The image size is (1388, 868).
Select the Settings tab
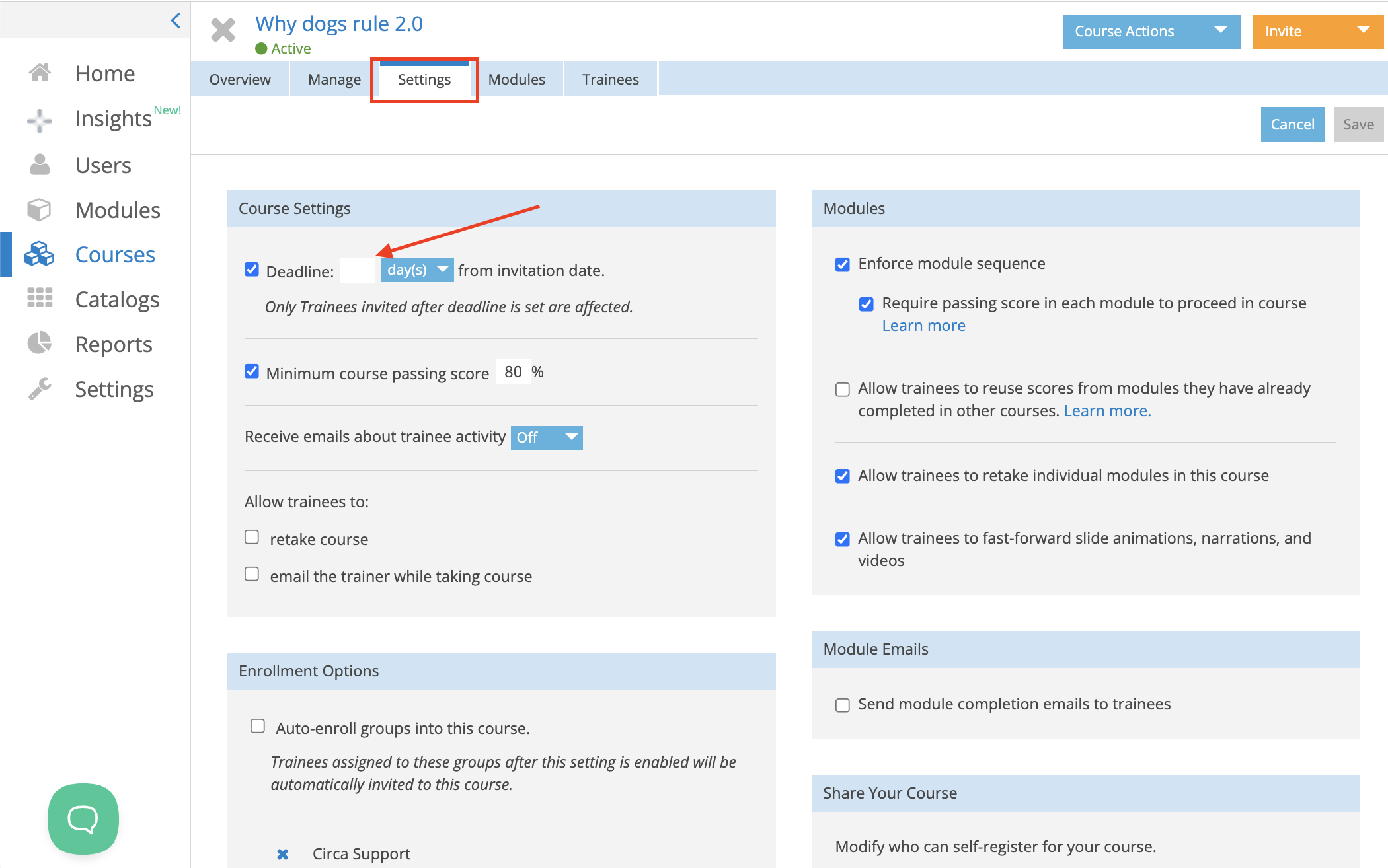[424, 79]
